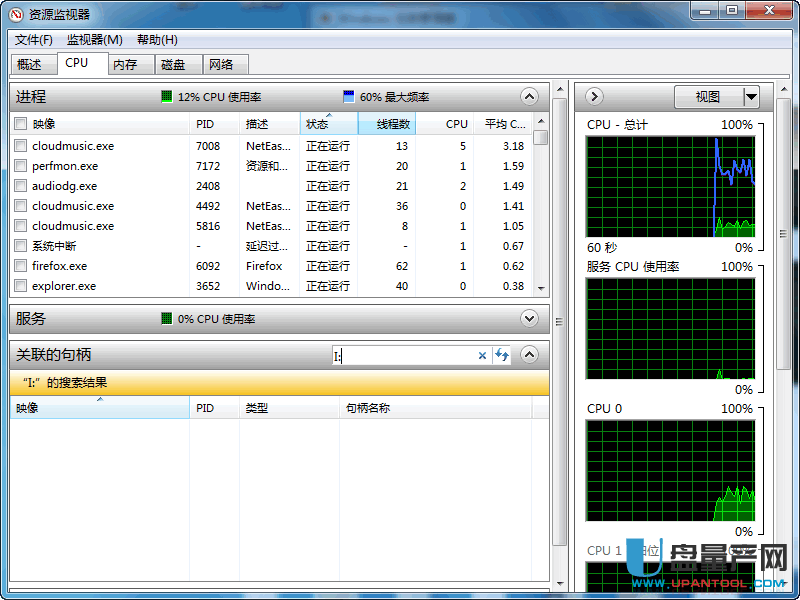Click inside the handle search input field
Screen dimensions: 800x600
coord(405,356)
